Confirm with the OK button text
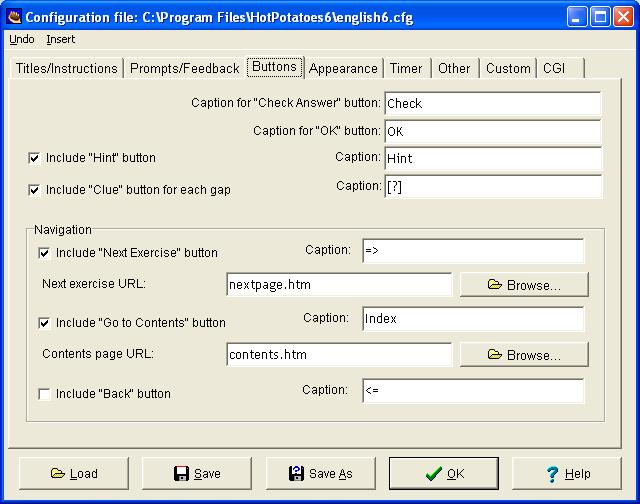The image size is (640, 504). click(456, 474)
